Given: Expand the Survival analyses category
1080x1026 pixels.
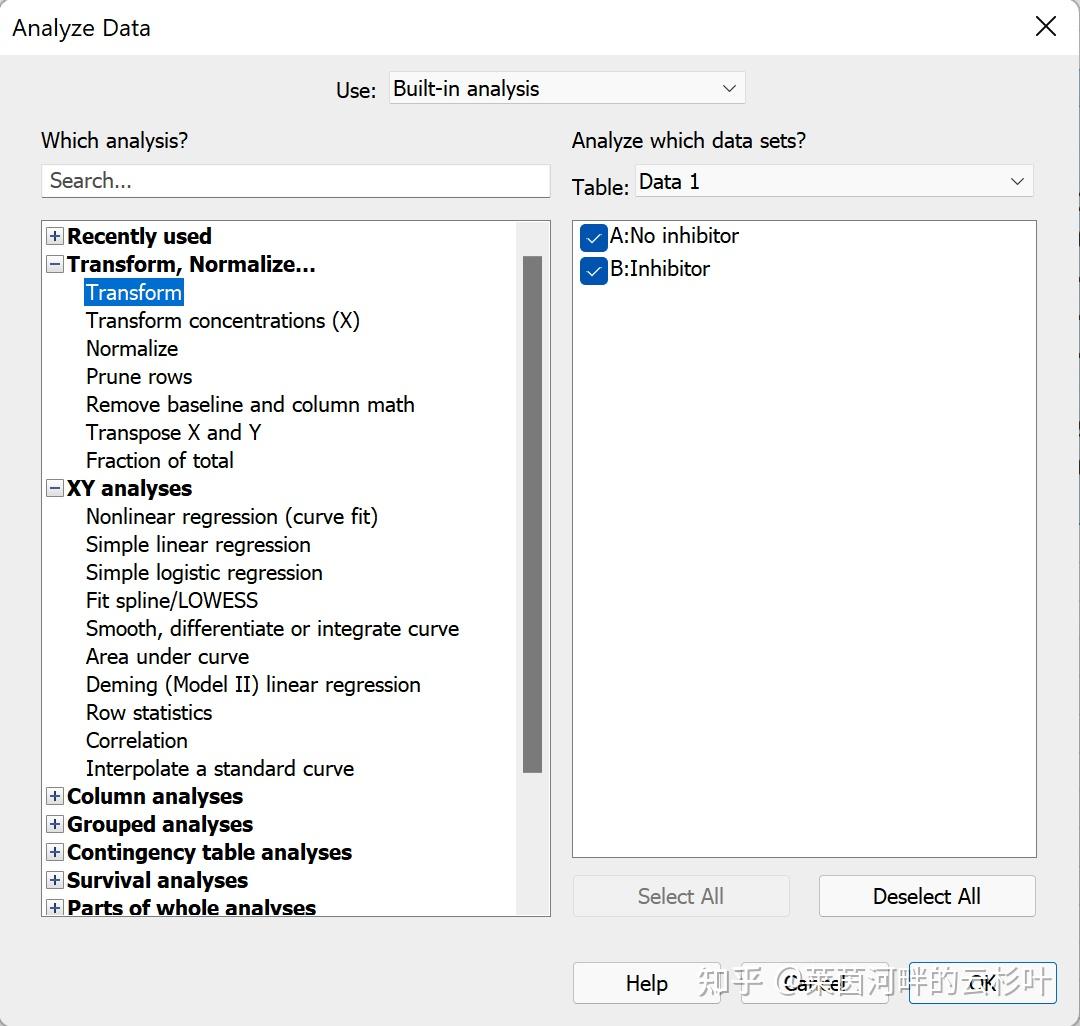Looking at the screenshot, I should [x=55, y=881].
